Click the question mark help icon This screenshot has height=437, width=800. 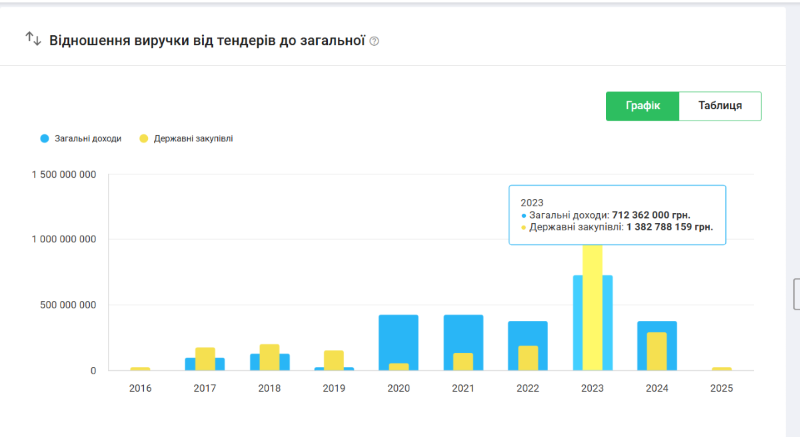pos(374,41)
